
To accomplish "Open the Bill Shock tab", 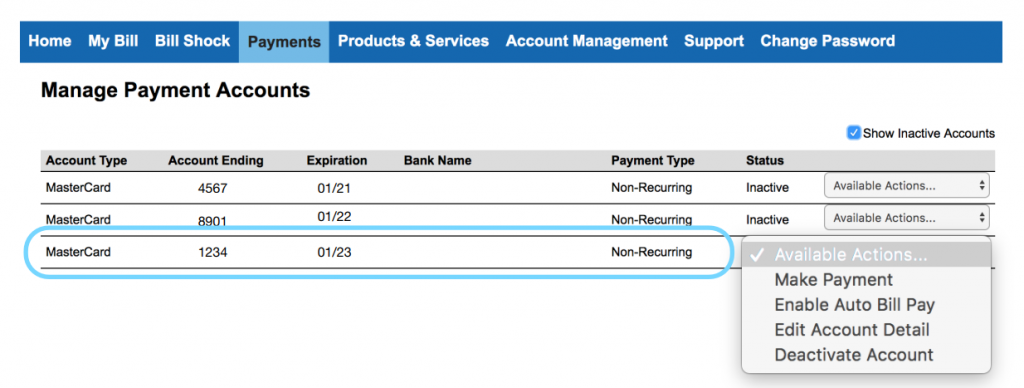I will (x=193, y=41).
